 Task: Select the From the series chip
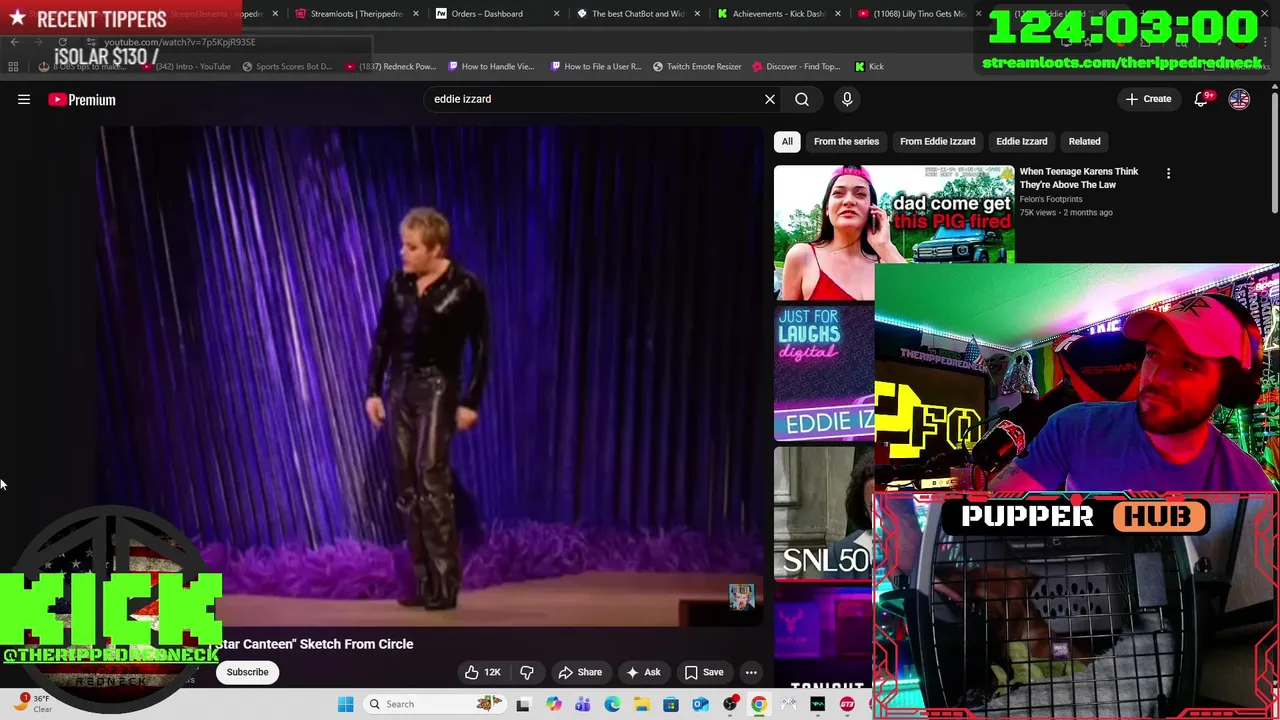846,141
